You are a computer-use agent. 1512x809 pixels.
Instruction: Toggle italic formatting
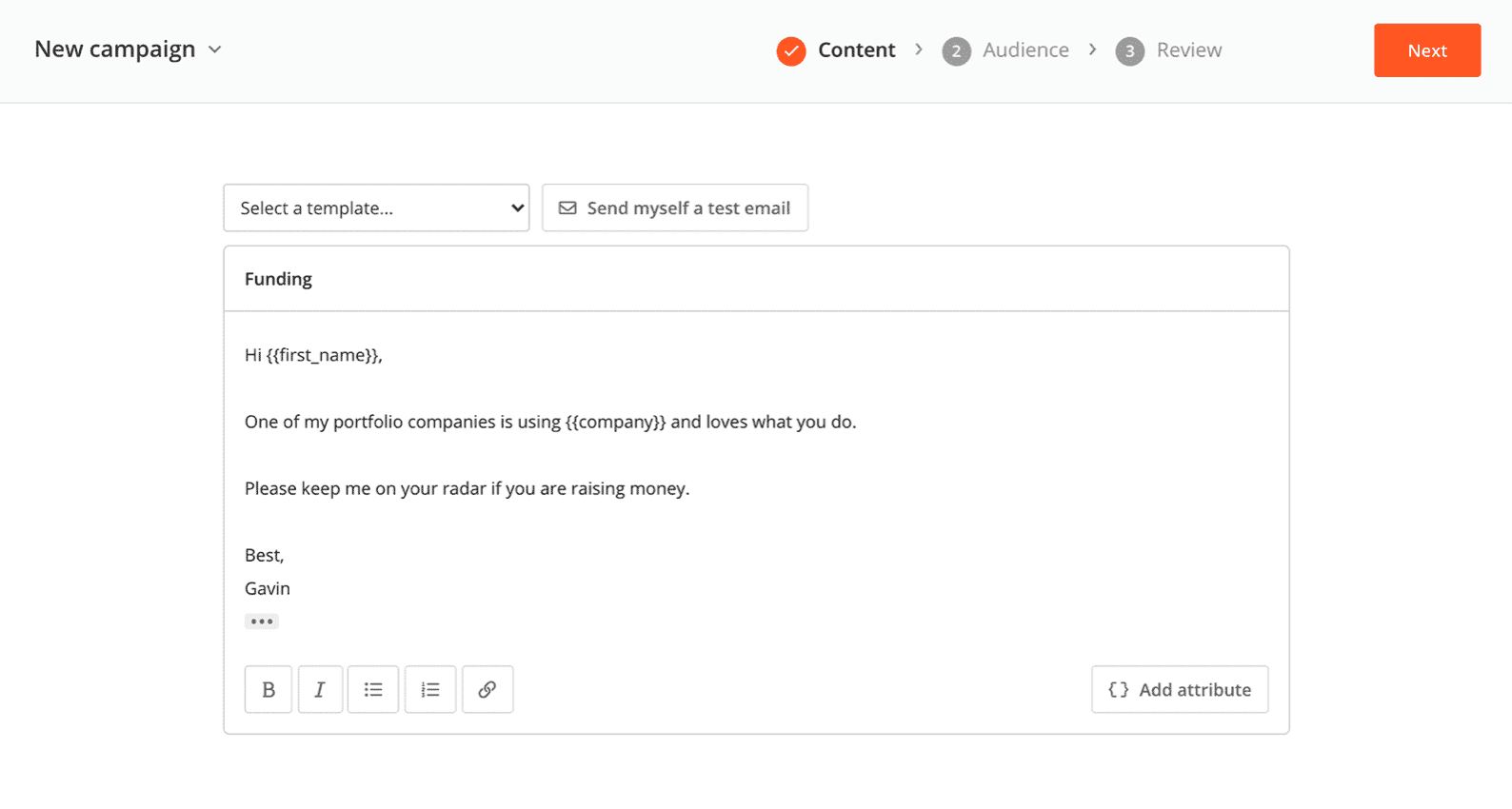coord(320,689)
